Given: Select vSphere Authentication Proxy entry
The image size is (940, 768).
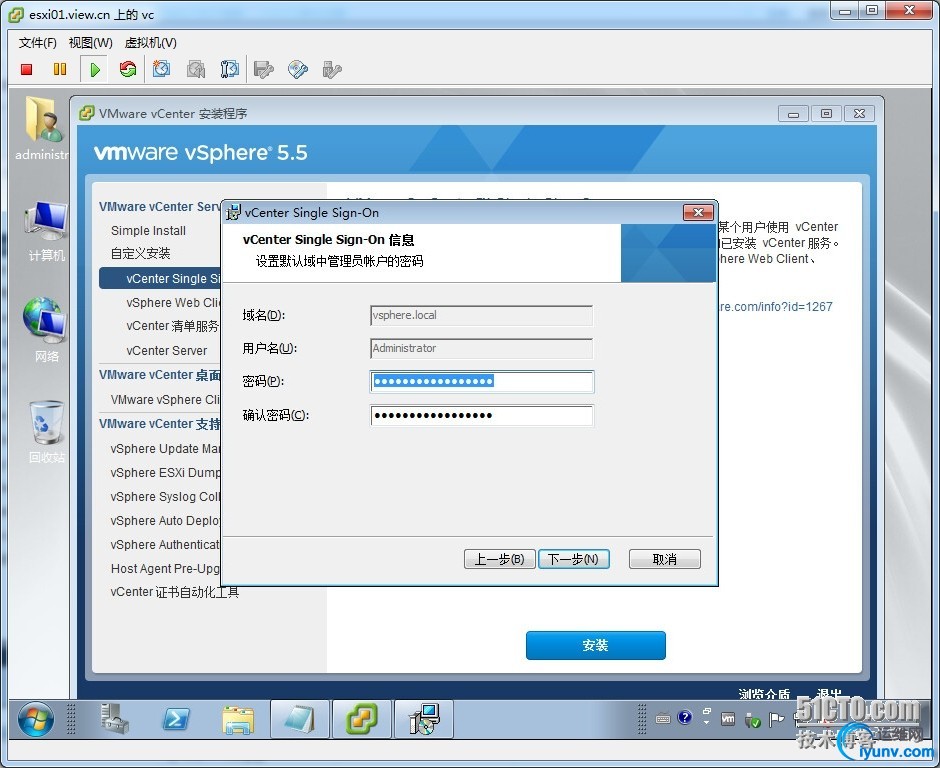Looking at the screenshot, I should click(x=165, y=545).
